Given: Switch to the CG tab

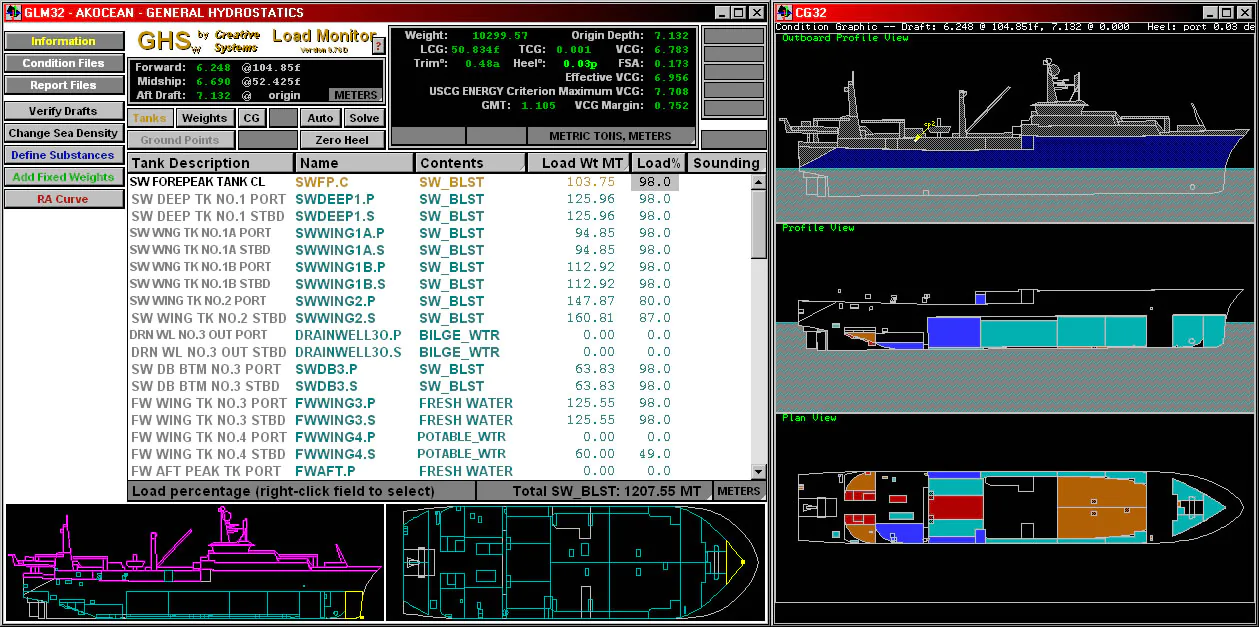Looking at the screenshot, I should (251, 118).
